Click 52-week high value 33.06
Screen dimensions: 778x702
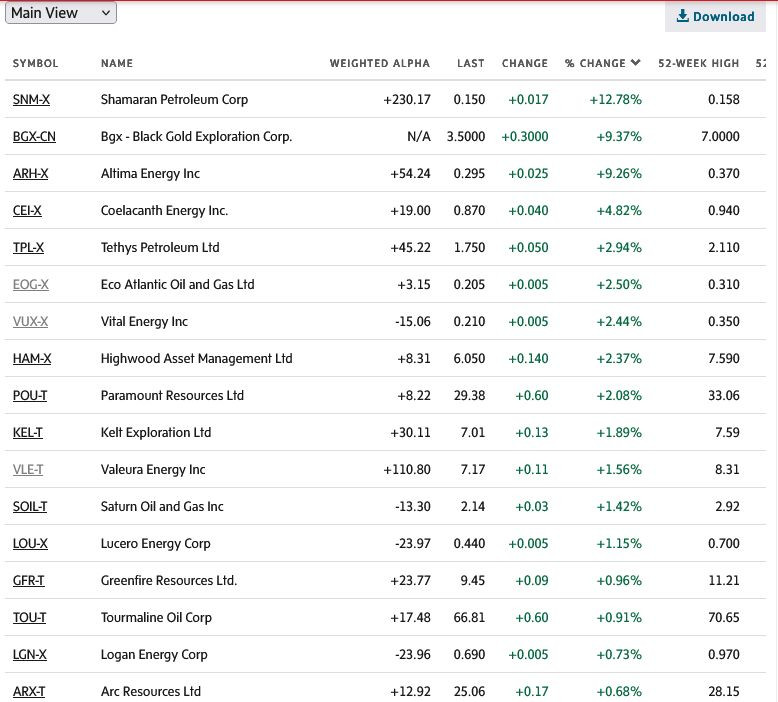pyautogui.click(x=724, y=395)
